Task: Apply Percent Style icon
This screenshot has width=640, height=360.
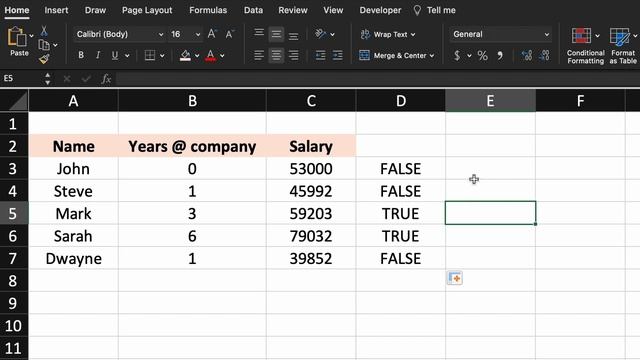Action: point(482,55)
